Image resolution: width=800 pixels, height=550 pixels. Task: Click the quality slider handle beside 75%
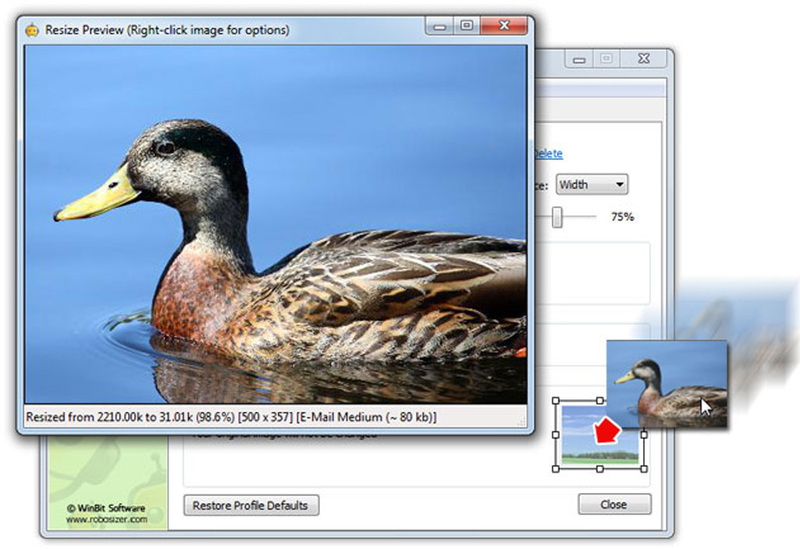pyautogui.click(x=557, y=217)
